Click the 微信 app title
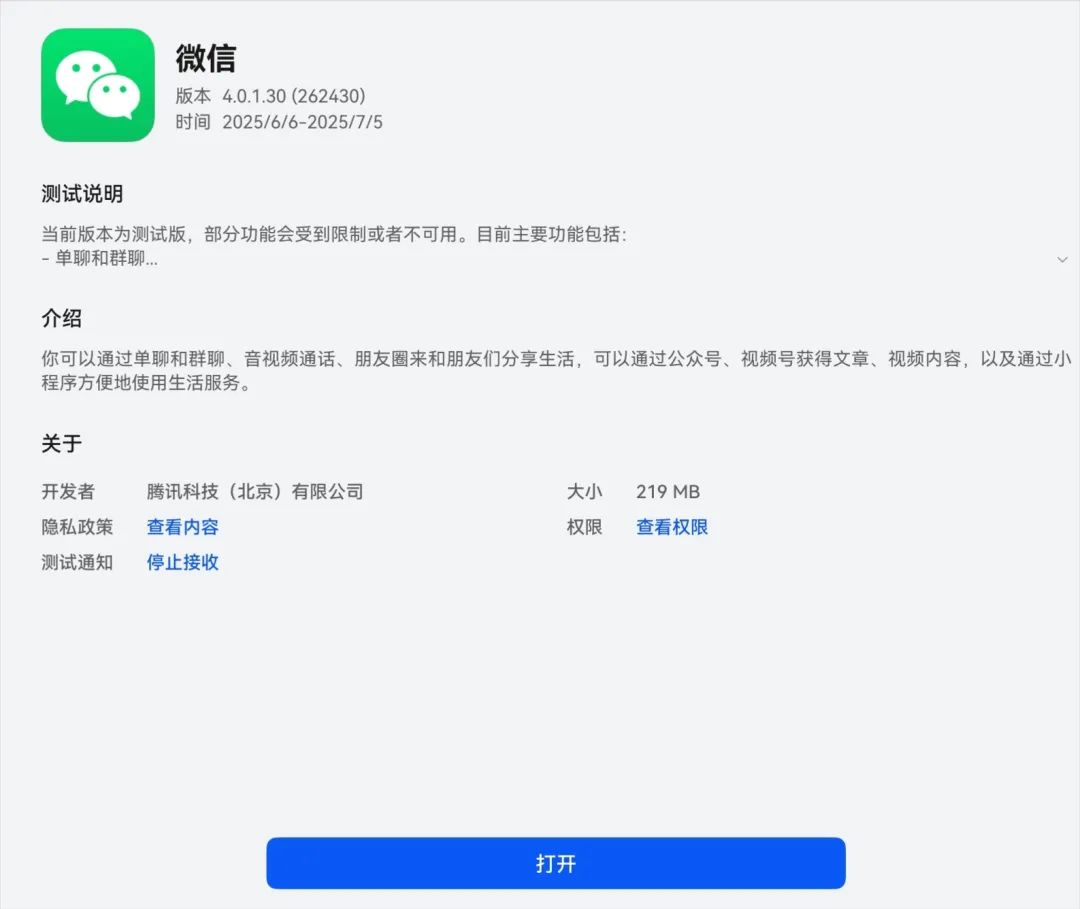1080x909 pixels. click(205, 58)
